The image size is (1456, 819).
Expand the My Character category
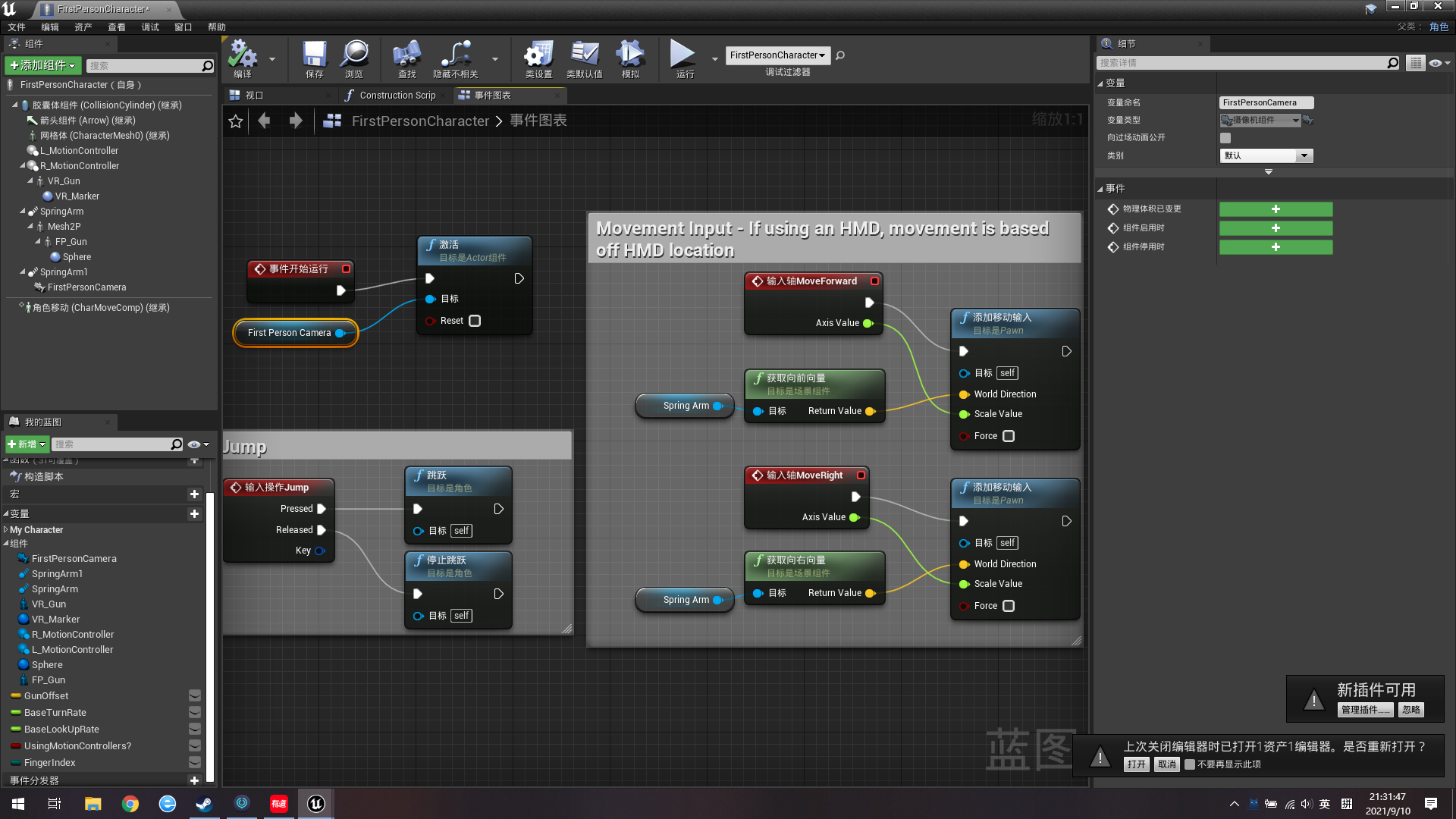6,530
